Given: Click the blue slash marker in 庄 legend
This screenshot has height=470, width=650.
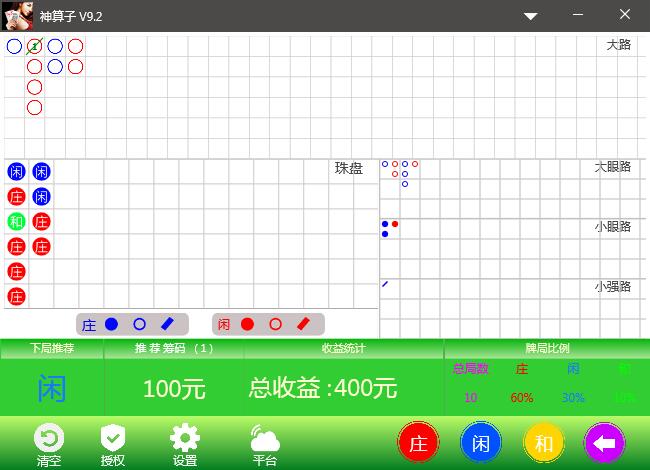Looking at the screenshot, I should coord(167,324).
